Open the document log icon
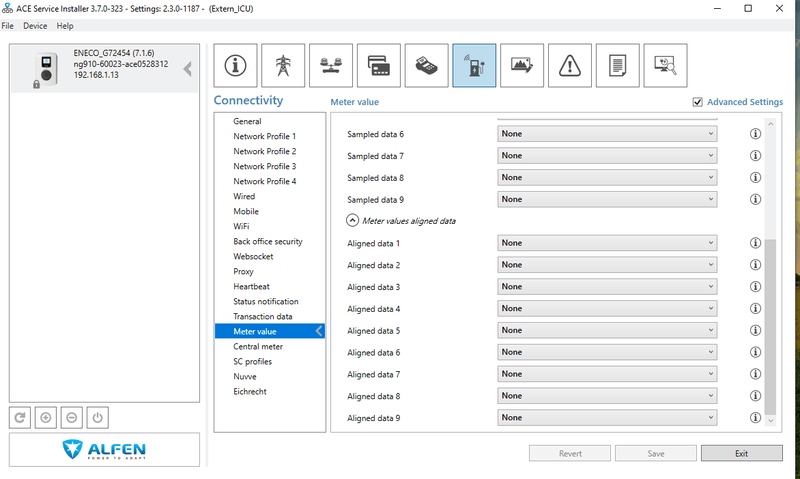Viewport: 800px width, 479px height. coord(617,65)
